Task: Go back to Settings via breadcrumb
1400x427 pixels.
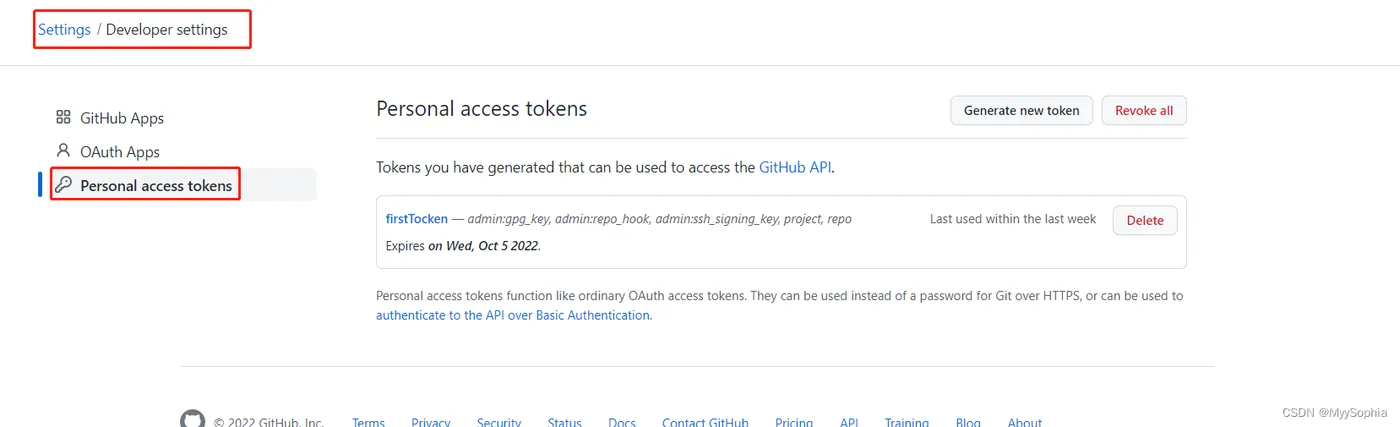Action: pyautogui.click(x=64, y=30)
